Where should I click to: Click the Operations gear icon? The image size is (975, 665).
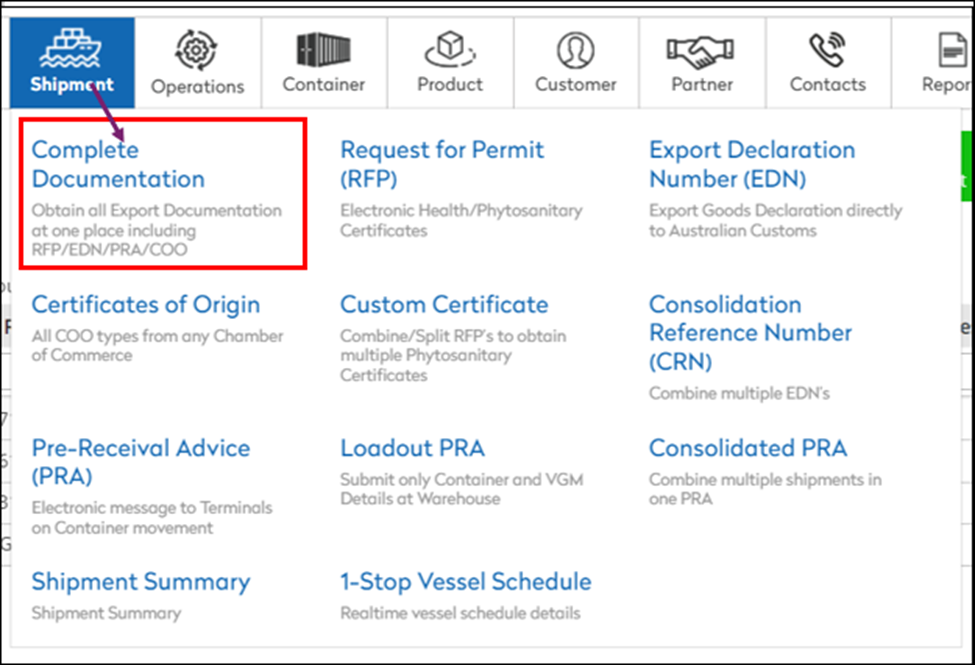pyautogui.click(x=196, y=50)
